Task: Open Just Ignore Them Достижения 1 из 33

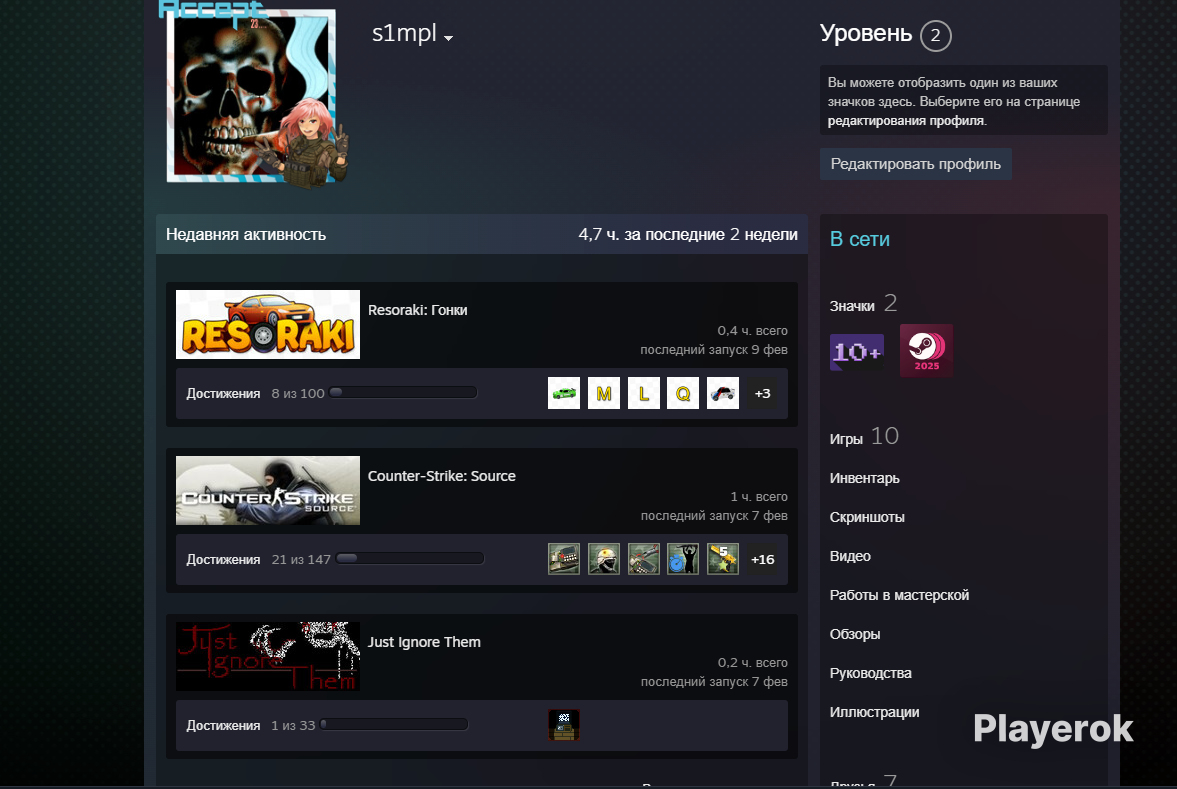Action: point(251,725)
